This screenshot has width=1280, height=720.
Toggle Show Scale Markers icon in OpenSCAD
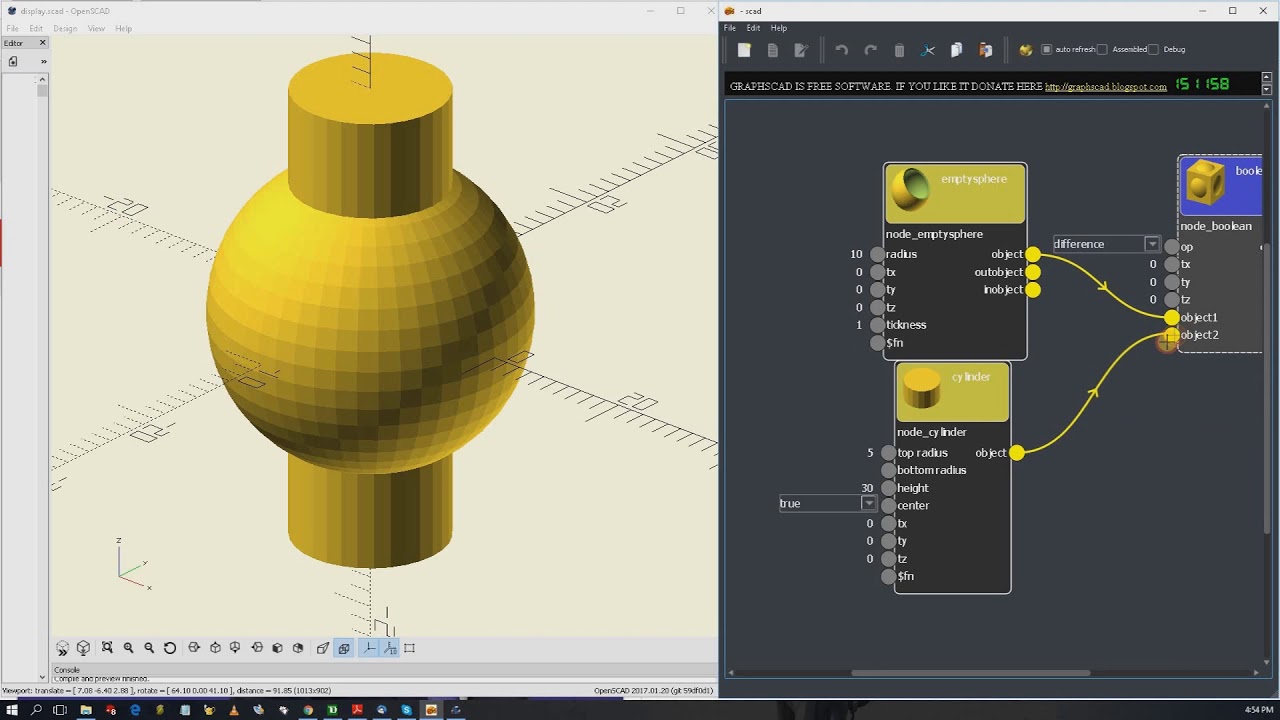point(390,648)
